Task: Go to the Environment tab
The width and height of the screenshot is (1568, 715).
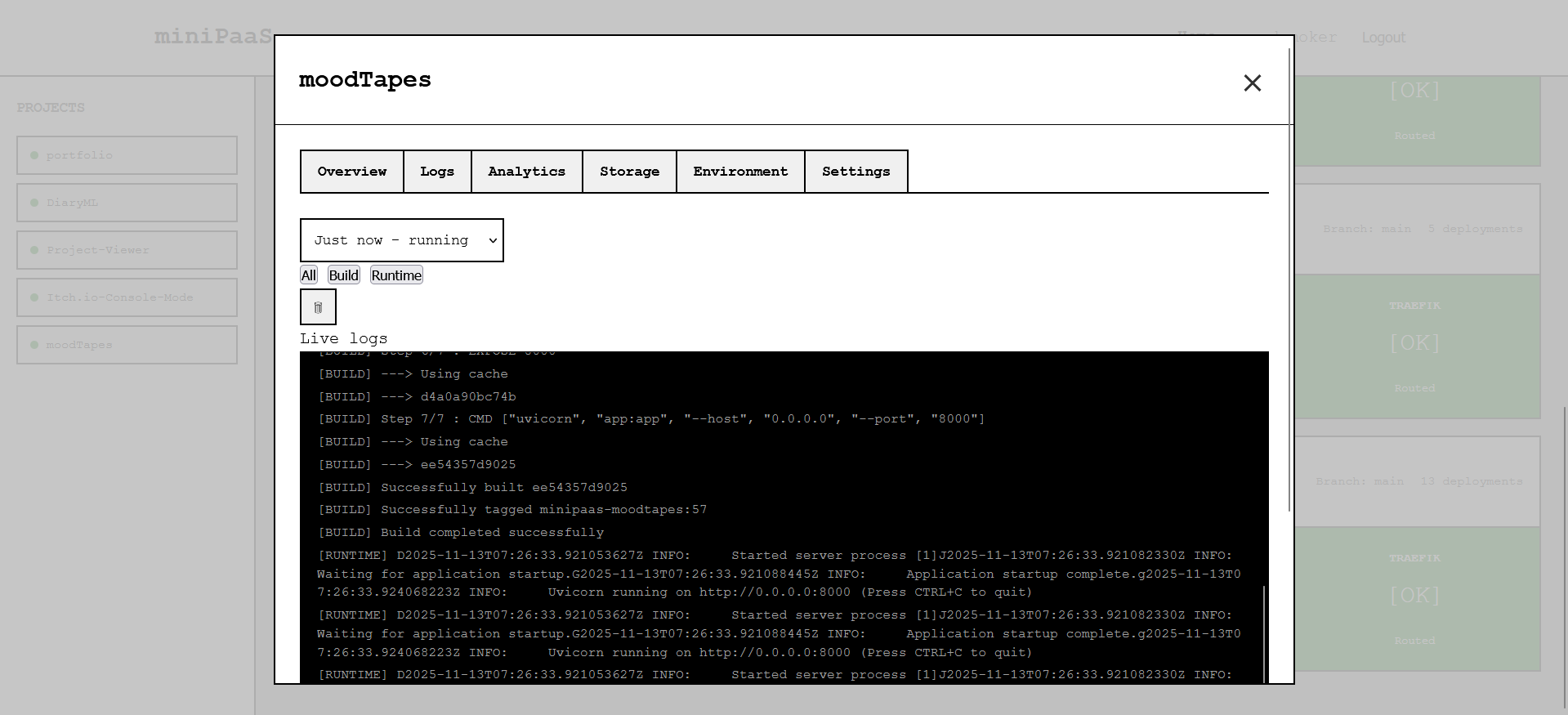Action: pyautogui.click(x=740, y=172)
